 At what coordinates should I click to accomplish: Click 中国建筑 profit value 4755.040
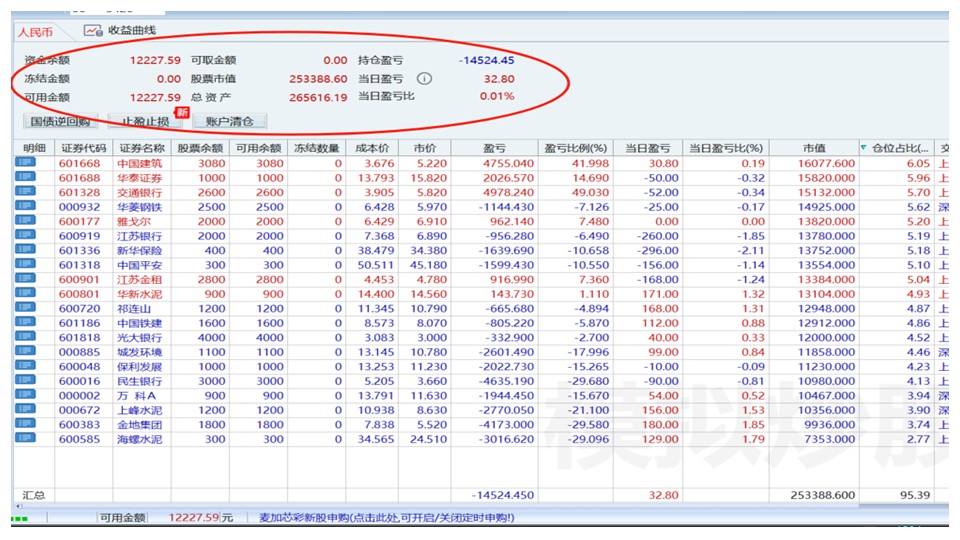pos(508,163)
